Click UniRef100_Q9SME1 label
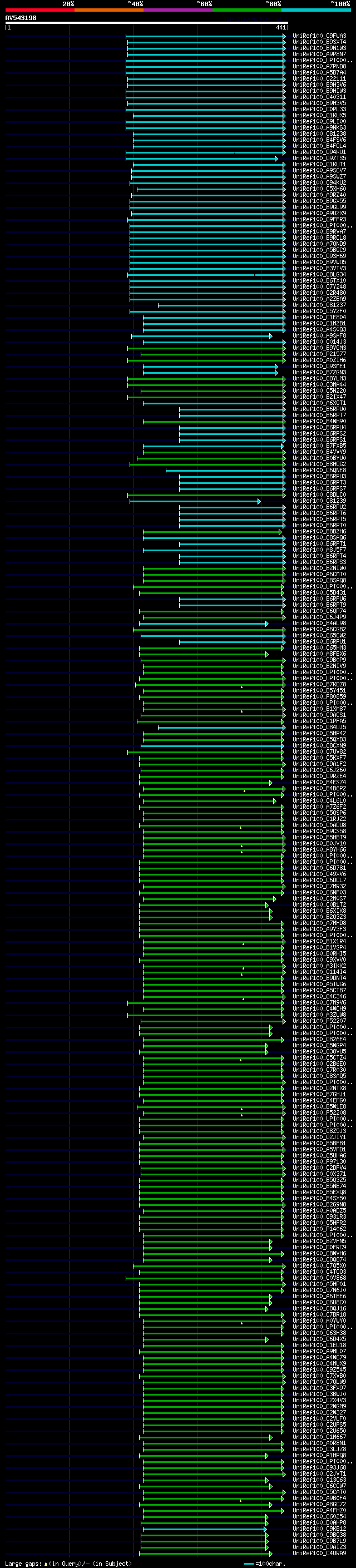 tap(319, 367)
